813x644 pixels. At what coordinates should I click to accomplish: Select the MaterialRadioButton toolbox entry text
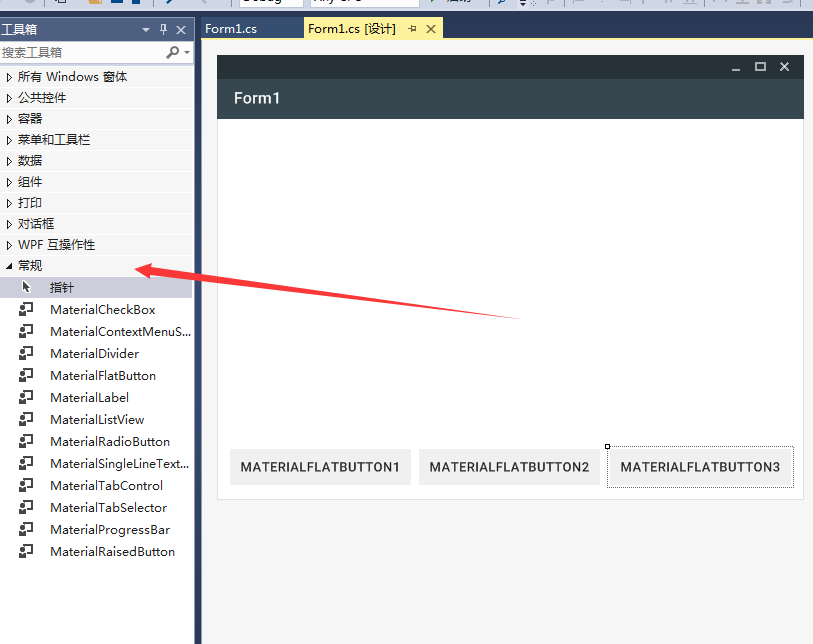(x=110, y=442)
